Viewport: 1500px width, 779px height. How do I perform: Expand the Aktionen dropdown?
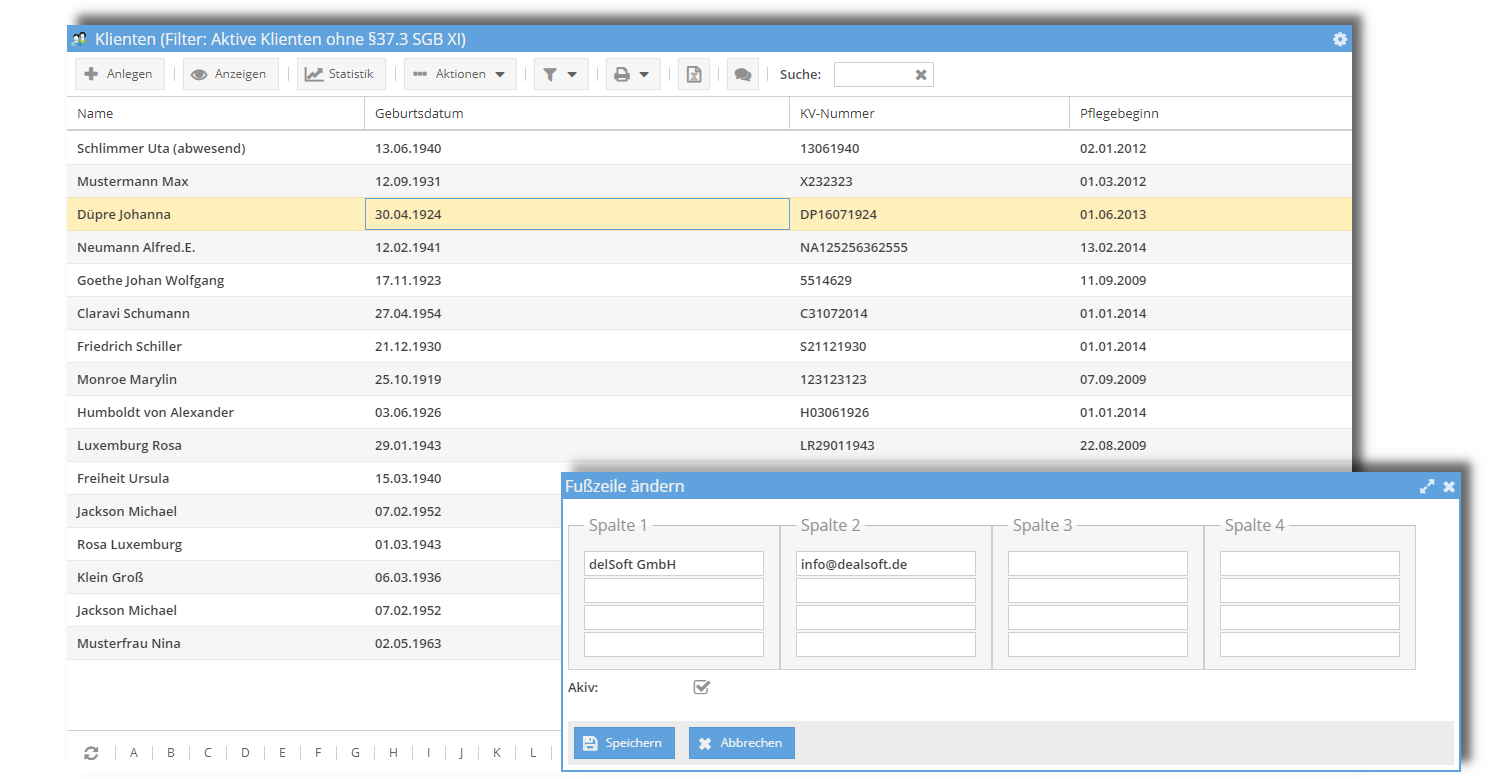point(459,73)
